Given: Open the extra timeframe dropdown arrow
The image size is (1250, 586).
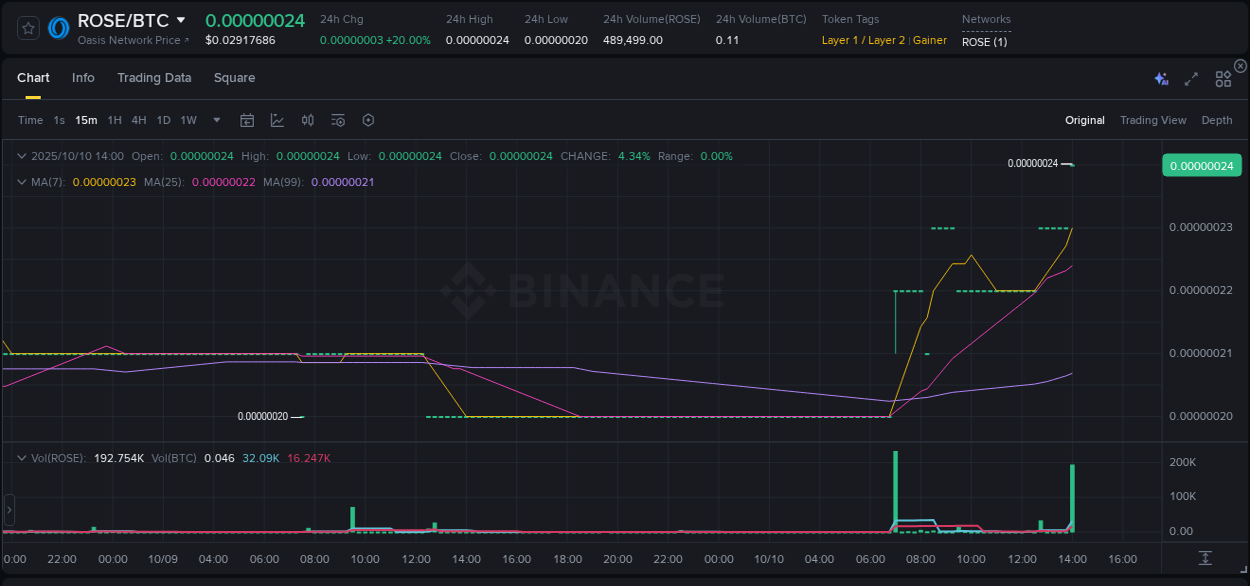Looking at the screenshot, I should (x=215, y=120).
